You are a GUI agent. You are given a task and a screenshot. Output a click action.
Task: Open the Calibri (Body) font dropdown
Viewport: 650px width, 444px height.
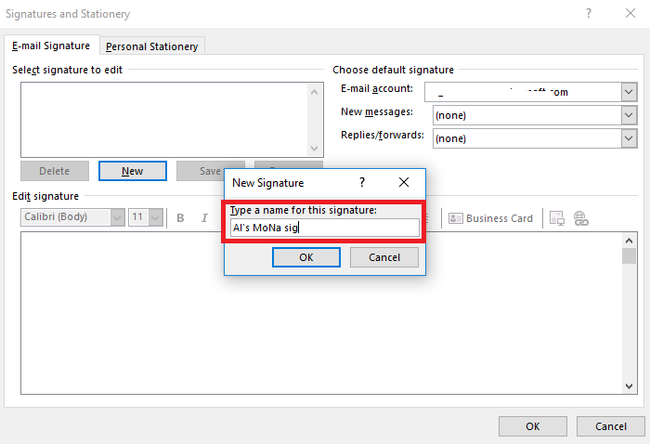point(117,218)
